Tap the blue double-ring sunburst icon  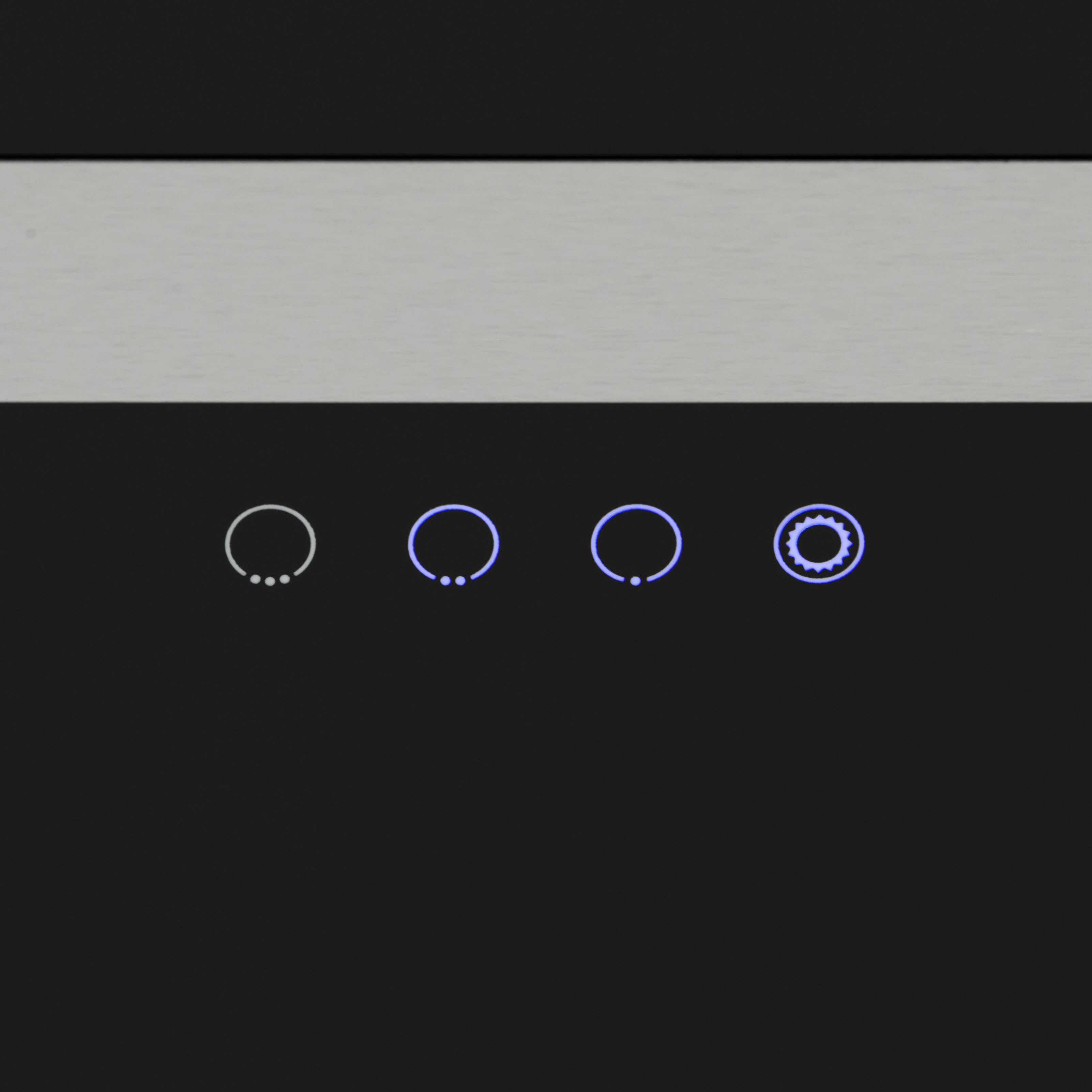[818, 543]
